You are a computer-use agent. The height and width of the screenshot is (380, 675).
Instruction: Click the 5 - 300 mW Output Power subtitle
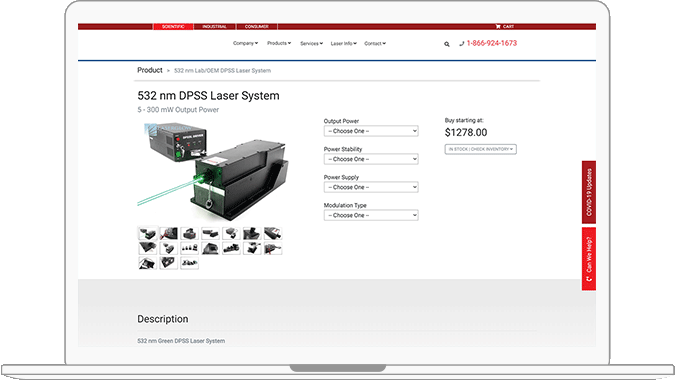pos(178,110)
